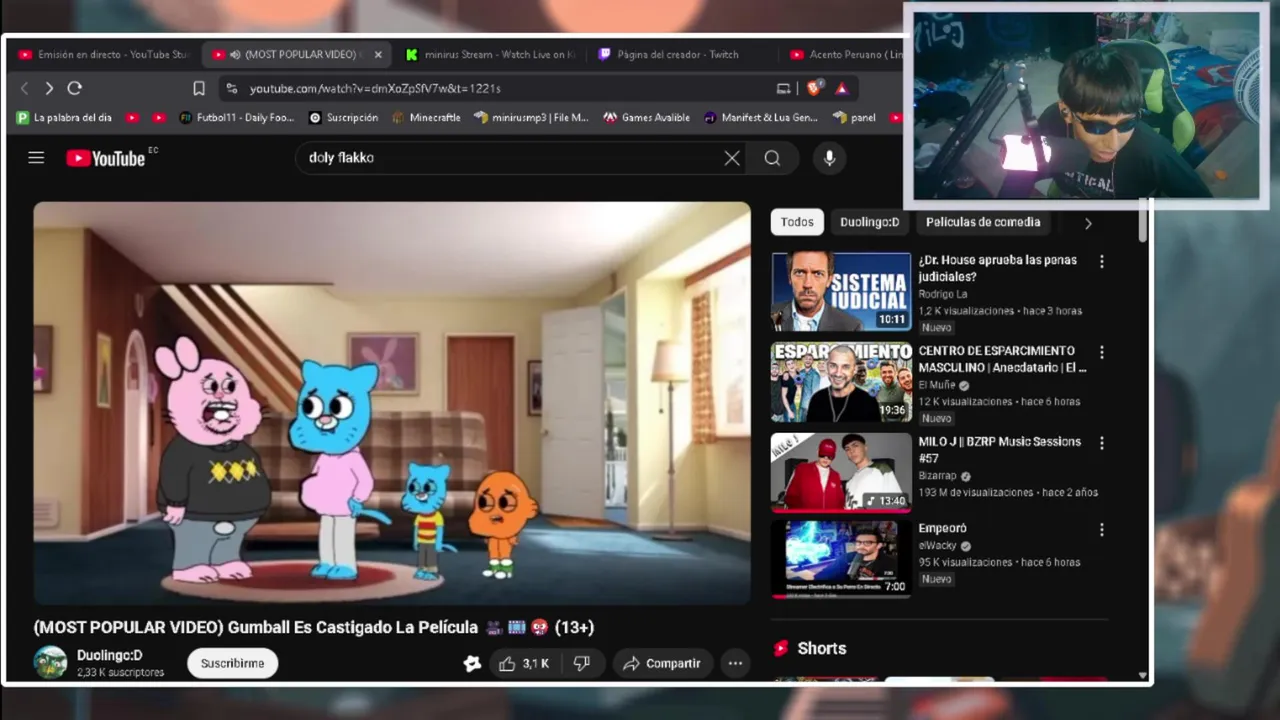Click the Gumball video player
The image size is (1280, 720).
[x=392, y=403]
